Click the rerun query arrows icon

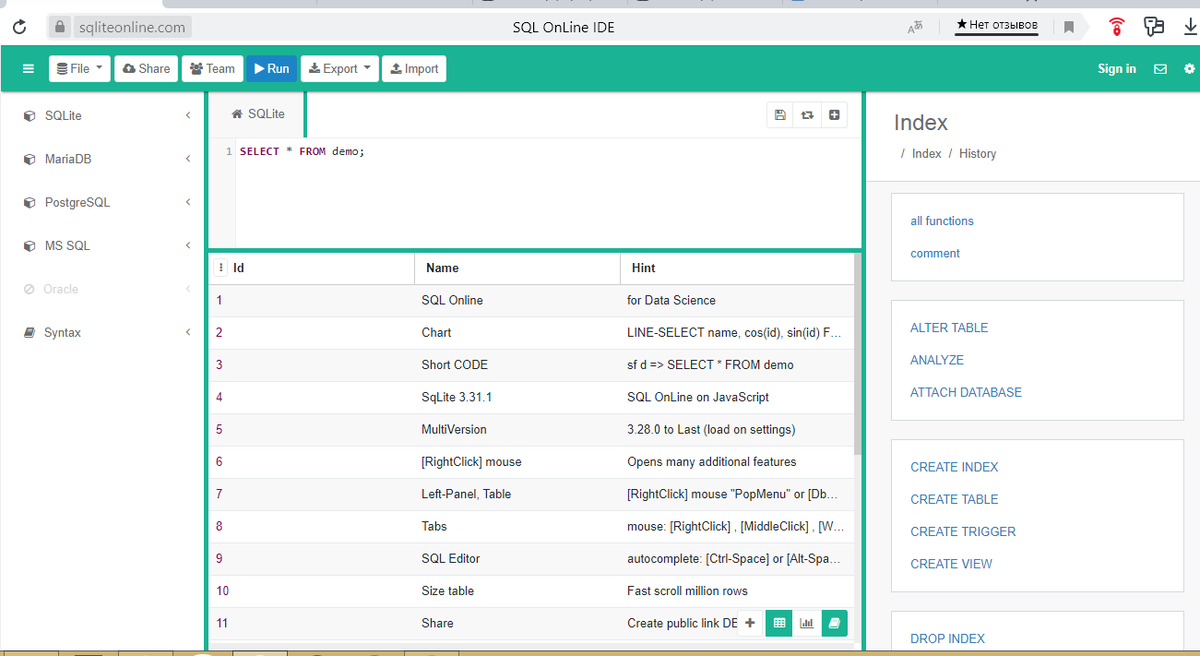[807, 114]
